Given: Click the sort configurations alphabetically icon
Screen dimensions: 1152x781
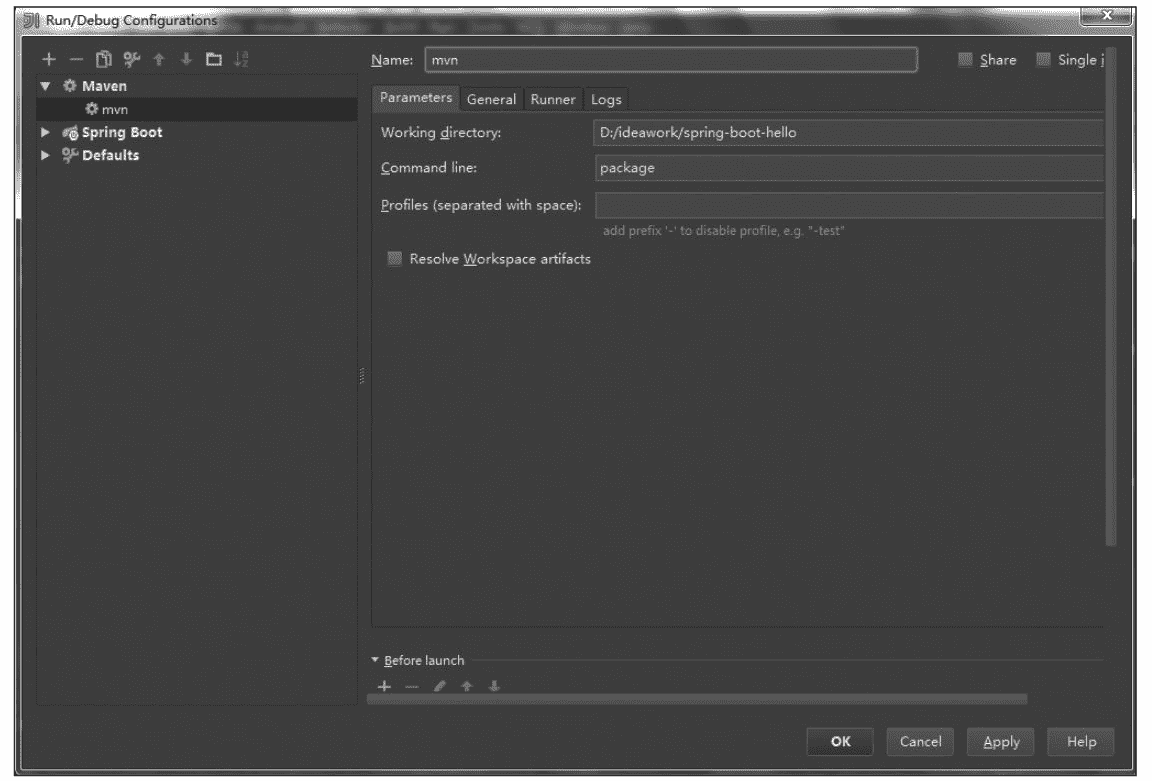Looking at the screenshot, I should tap(240, 61).
